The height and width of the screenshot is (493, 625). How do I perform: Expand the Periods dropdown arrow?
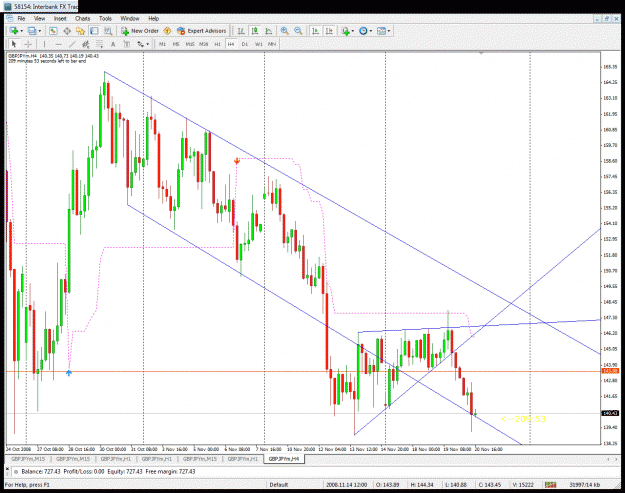tap(371, 31)
